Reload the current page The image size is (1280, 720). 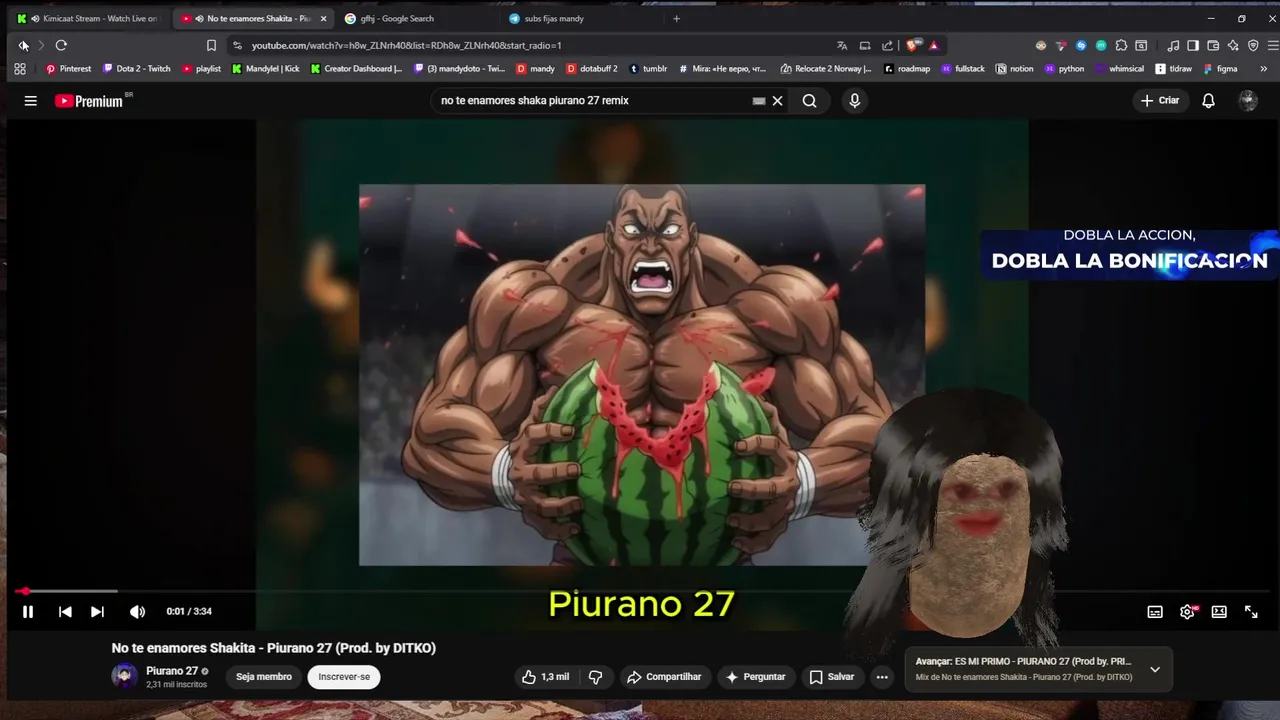[x=61, y=45]
